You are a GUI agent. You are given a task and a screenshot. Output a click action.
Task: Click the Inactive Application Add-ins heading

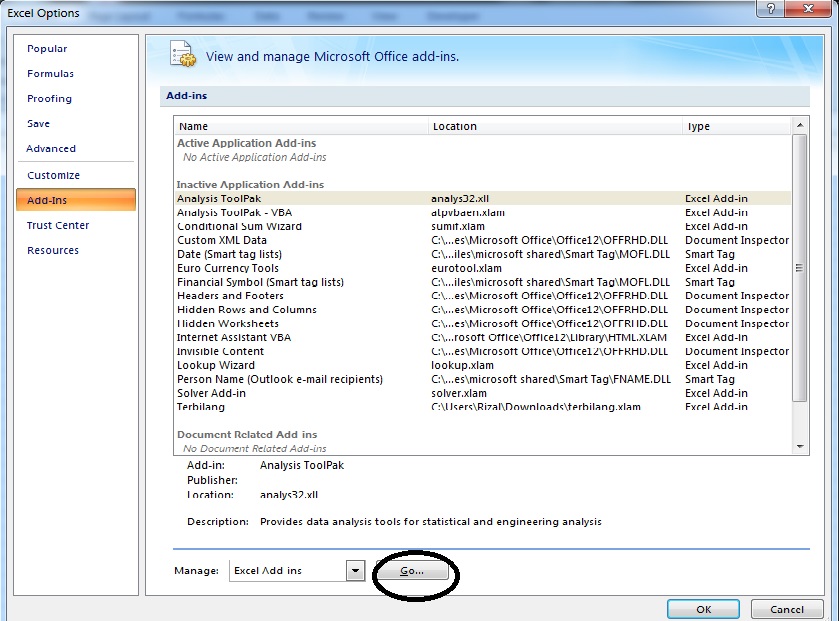point(250,185)
